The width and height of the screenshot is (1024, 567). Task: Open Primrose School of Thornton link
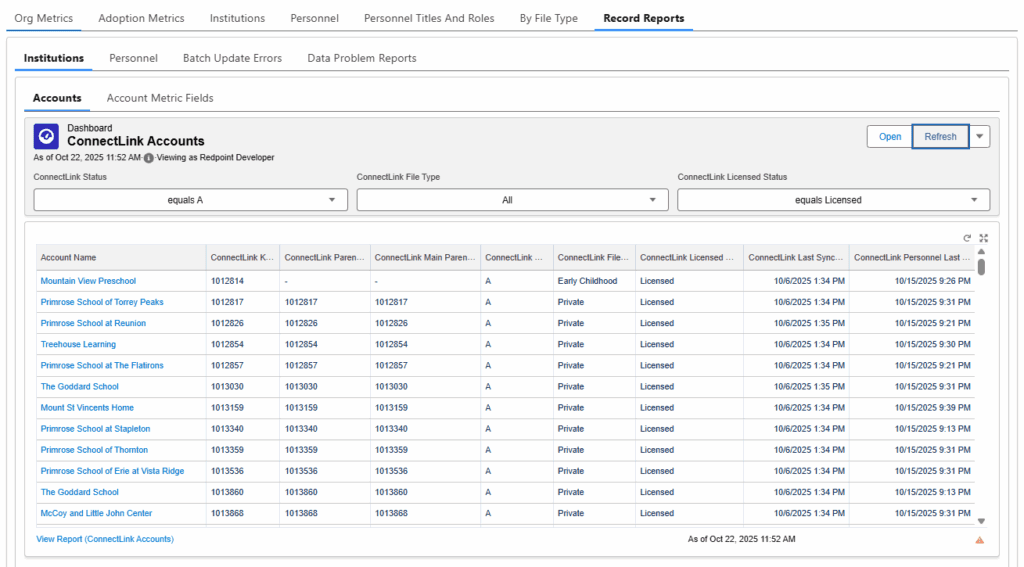click(x=94, y=449)
